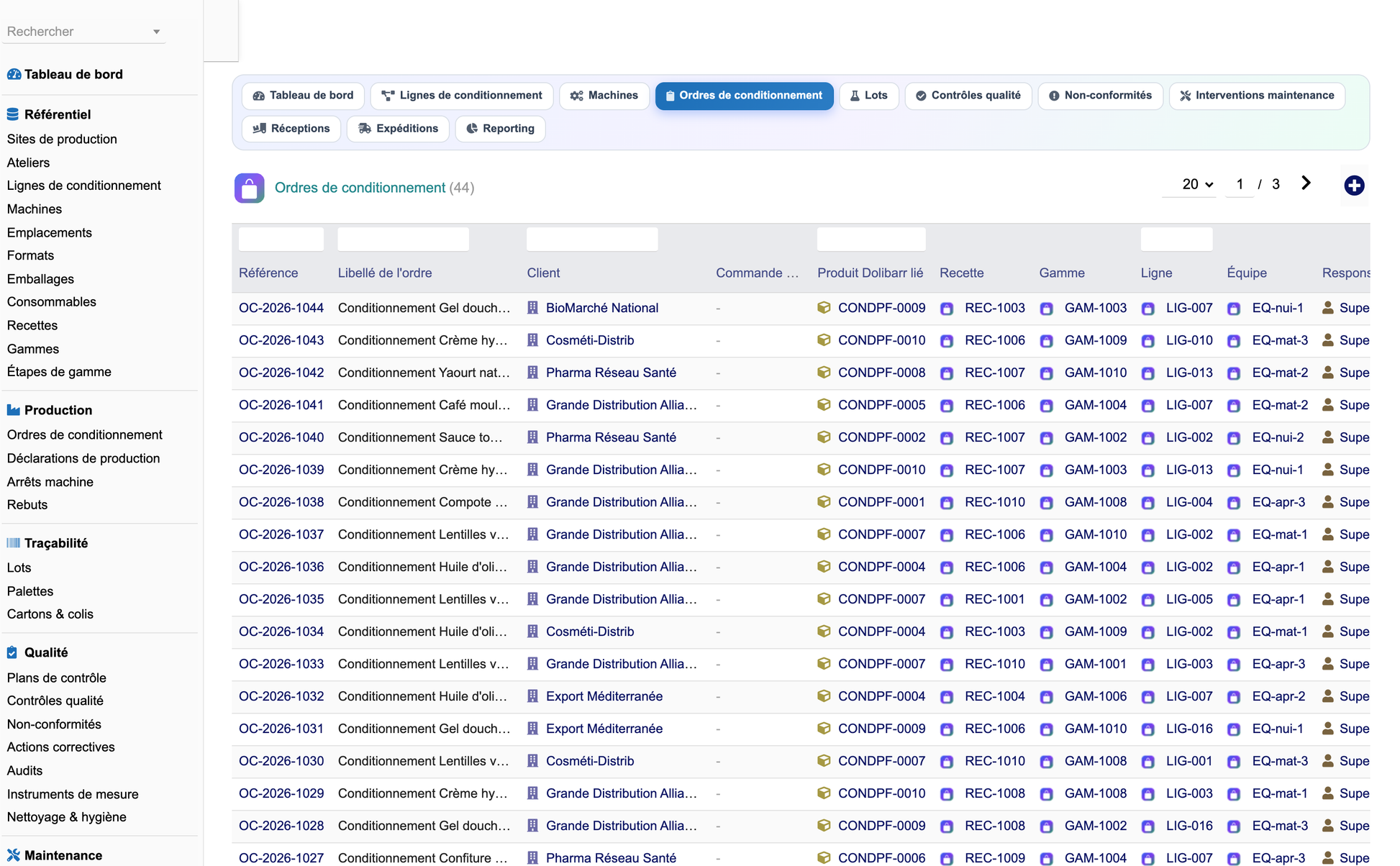Click the gamme icon beside GAM-1001
The image size is (1400, 866).
(1047, 665)
